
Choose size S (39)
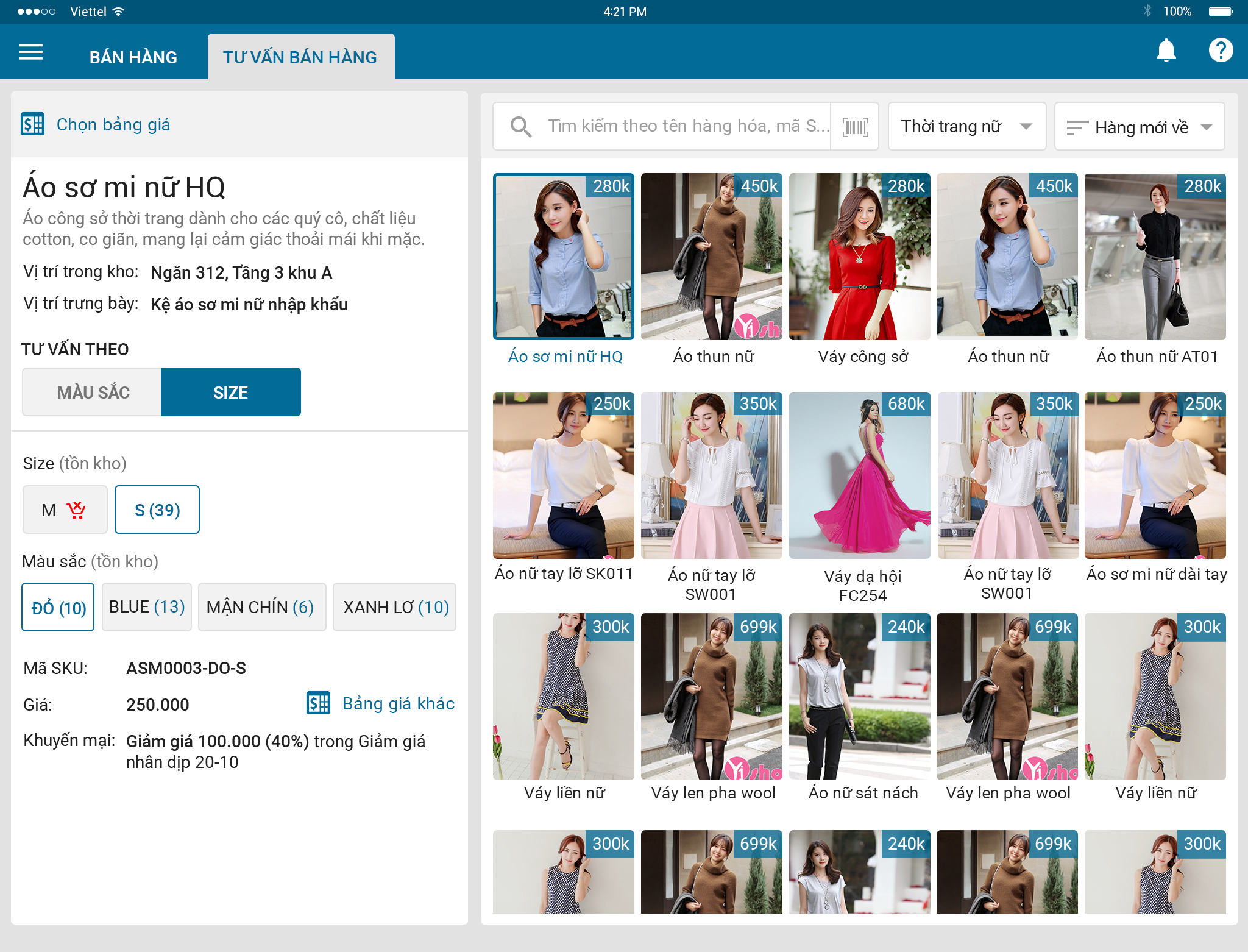[x=157, y=510]
